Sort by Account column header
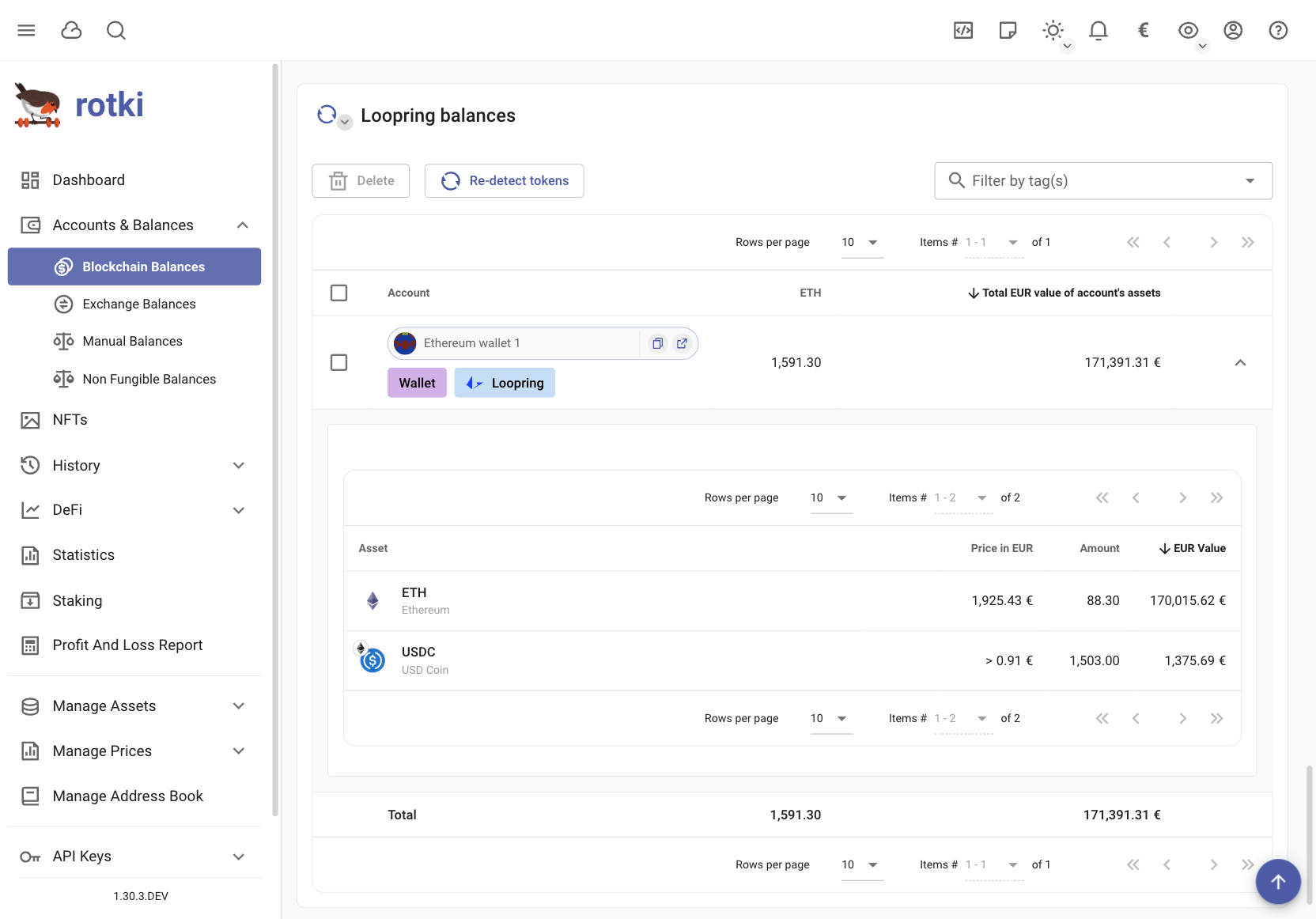This screenshot has height=919, width=1316. 408,293
